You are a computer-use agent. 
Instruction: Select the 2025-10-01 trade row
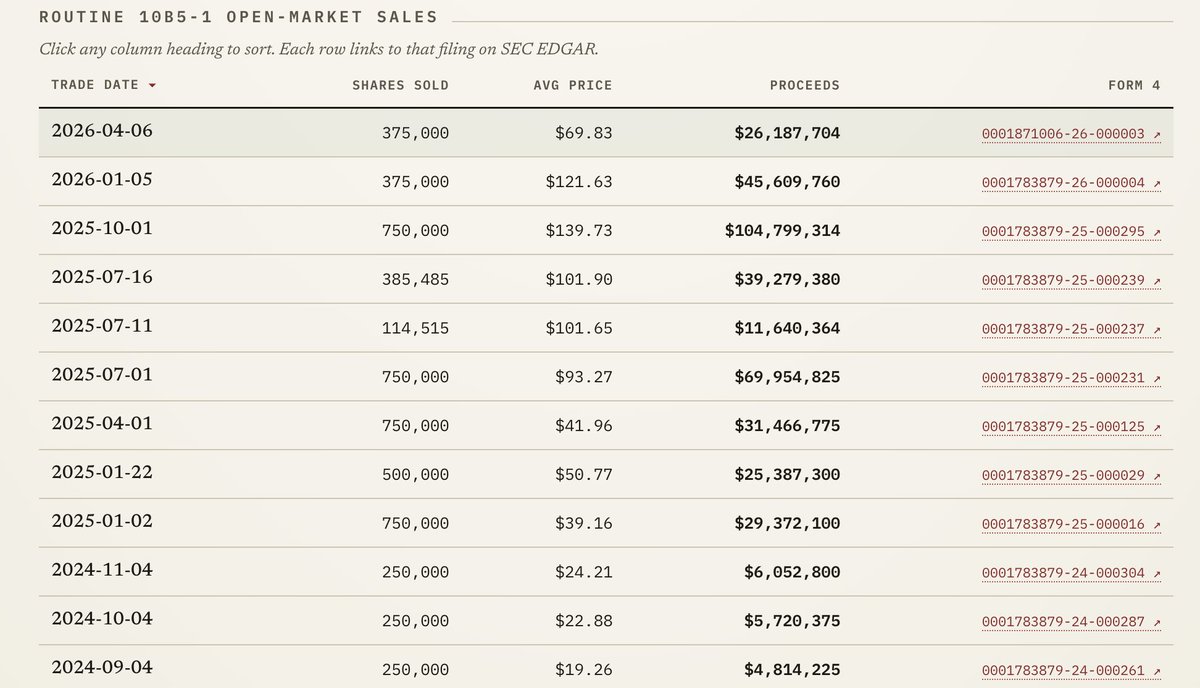[606, 230]
